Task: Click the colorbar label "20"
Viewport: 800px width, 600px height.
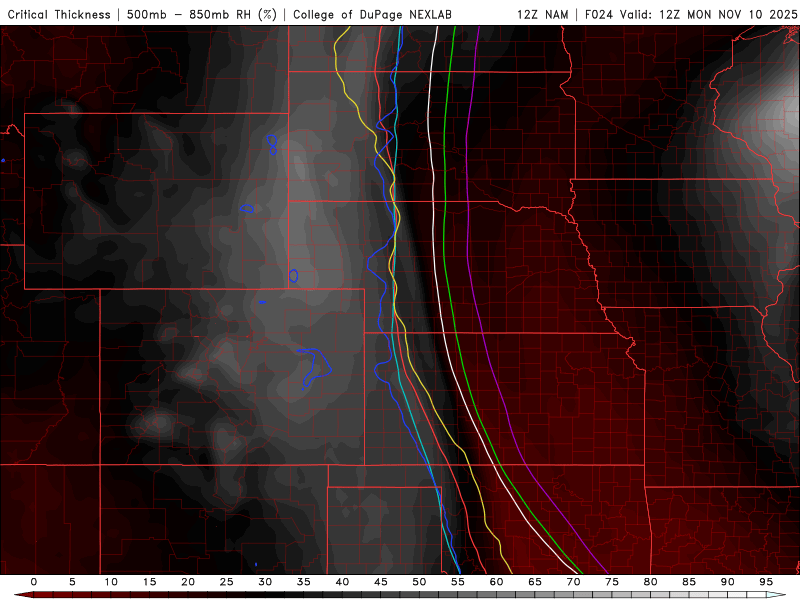Action: (188, 582)
